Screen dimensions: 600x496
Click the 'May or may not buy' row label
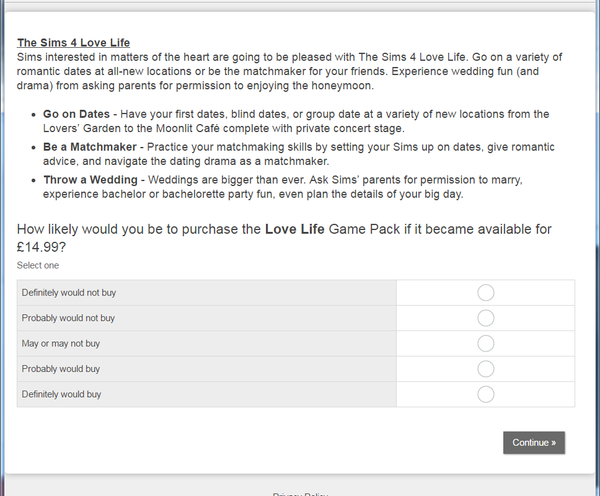[x=61, y=343]
